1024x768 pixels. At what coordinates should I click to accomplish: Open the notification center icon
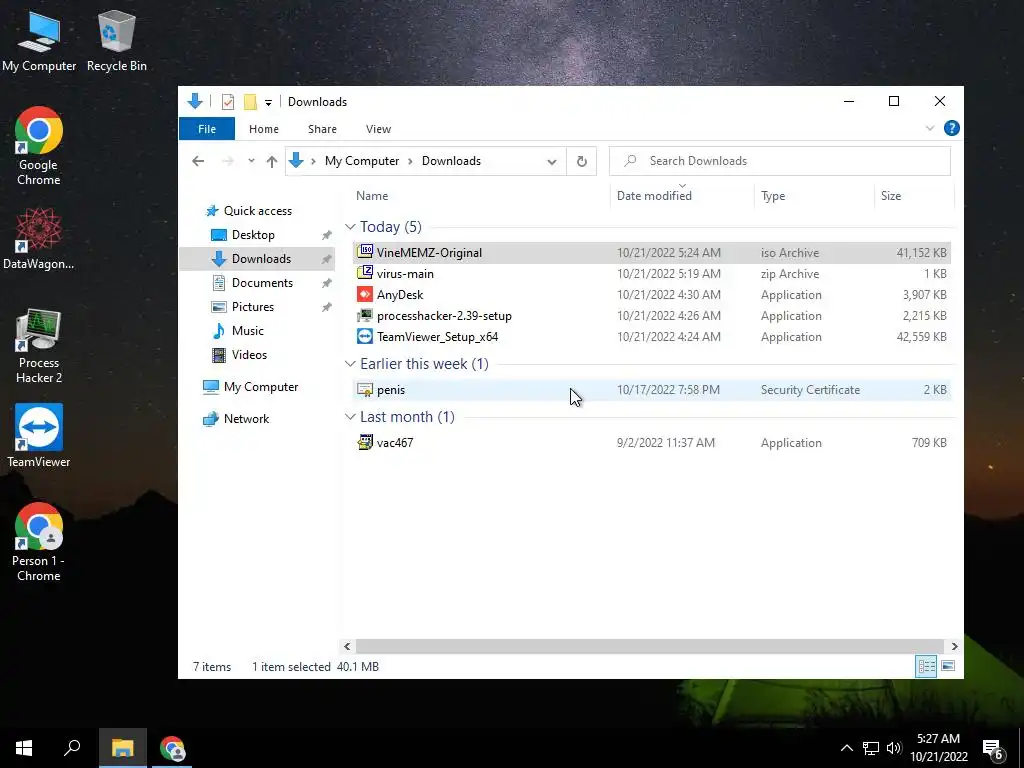(x=994, y=749)
